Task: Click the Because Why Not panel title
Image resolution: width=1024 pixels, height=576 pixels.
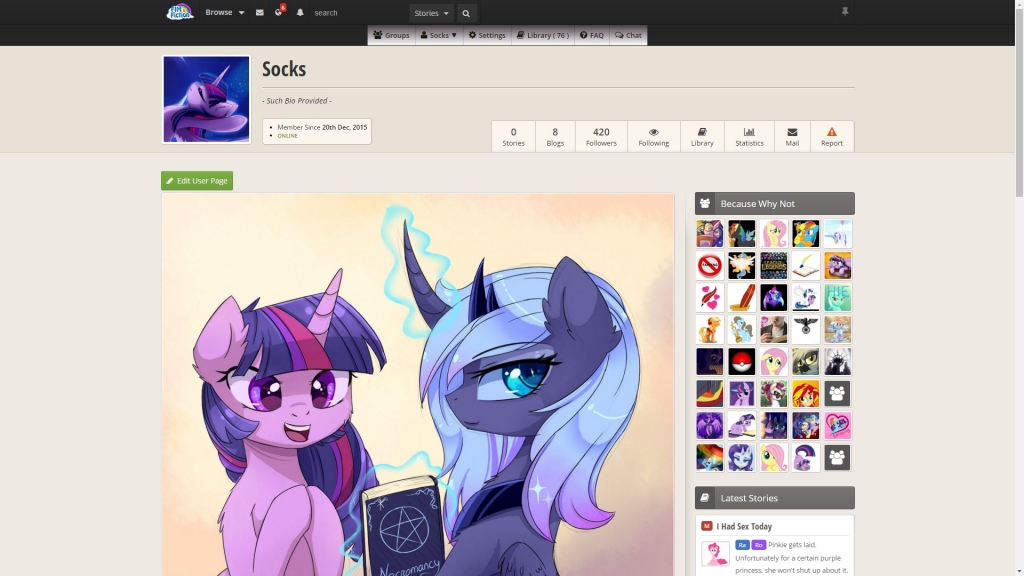Action: [x=758, y=204]
